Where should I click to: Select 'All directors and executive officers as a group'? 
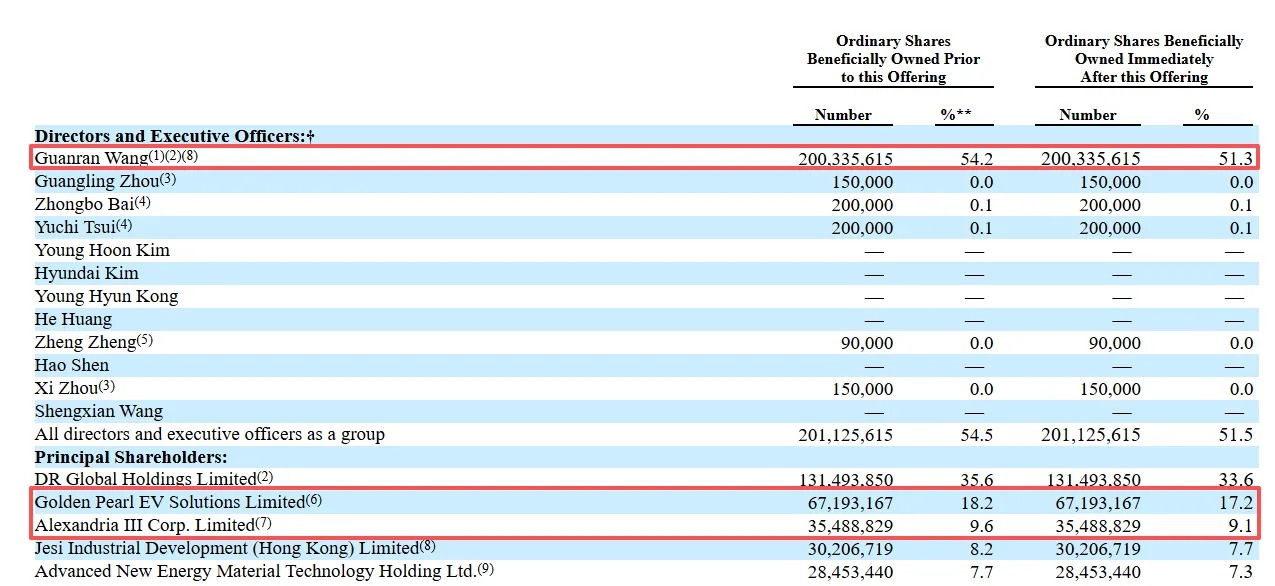[x=210, y=434]
